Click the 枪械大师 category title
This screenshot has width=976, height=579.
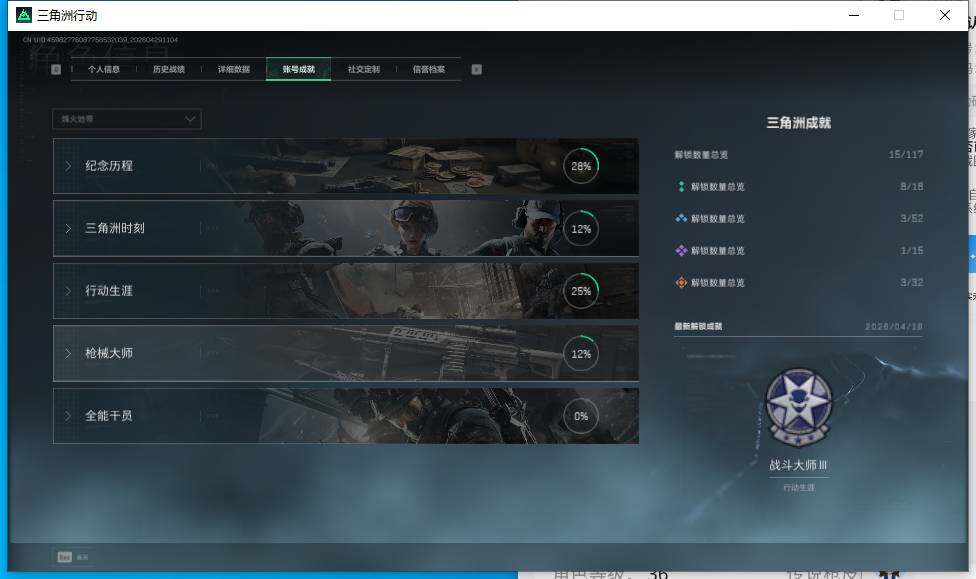coord(109,353)
